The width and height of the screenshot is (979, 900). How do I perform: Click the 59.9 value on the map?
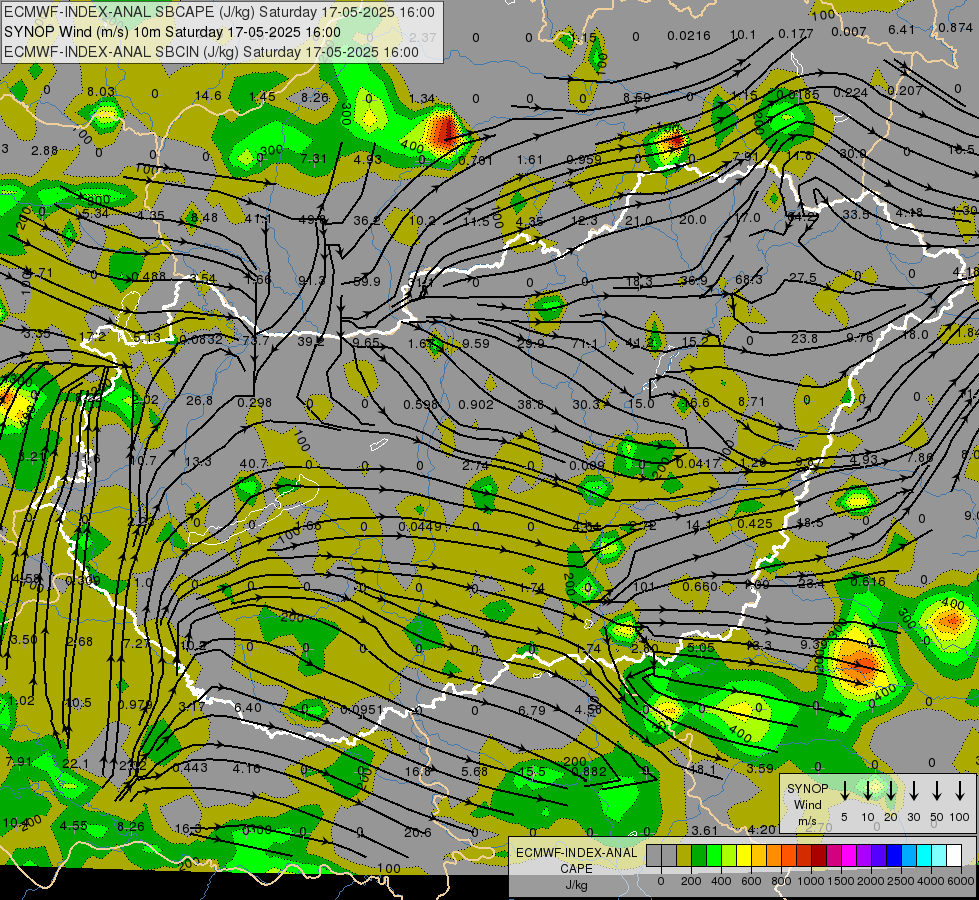click(x=367, y=282)
